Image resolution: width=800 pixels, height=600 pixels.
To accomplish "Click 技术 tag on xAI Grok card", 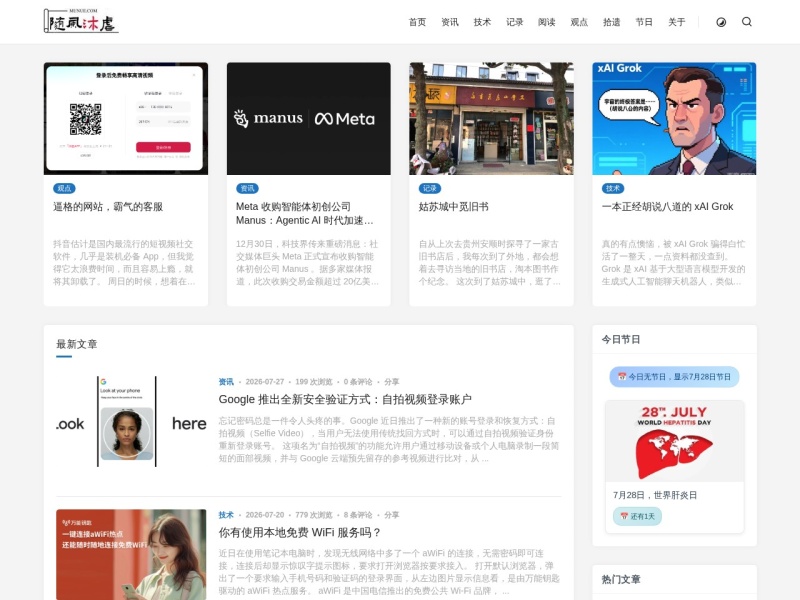I will (x=613, y=188).
